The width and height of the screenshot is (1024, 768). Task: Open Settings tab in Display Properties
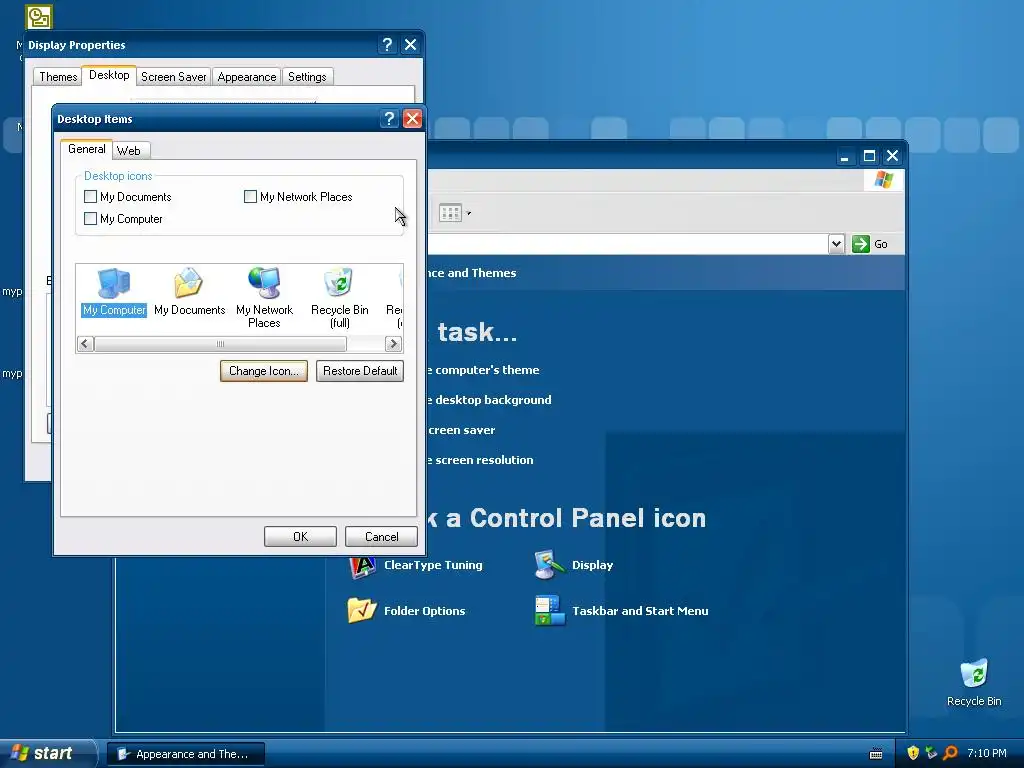click(x=307, y=76)
